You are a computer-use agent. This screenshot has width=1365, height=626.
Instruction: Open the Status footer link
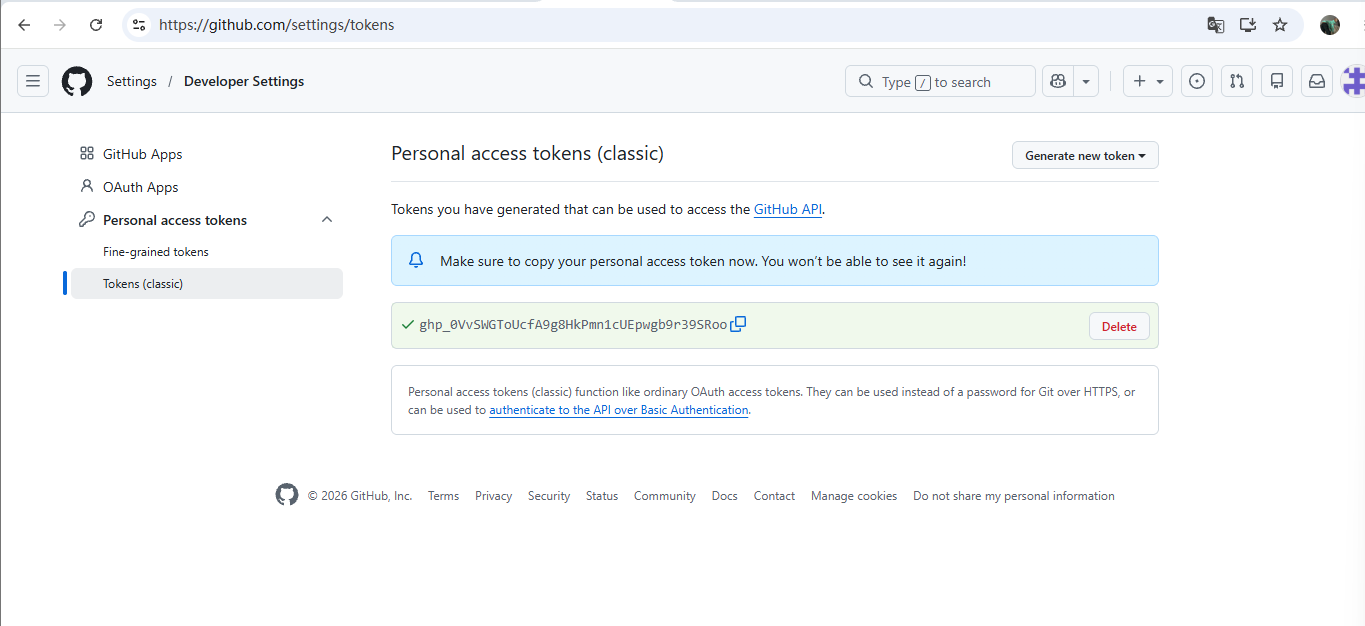tap(602, 496)
